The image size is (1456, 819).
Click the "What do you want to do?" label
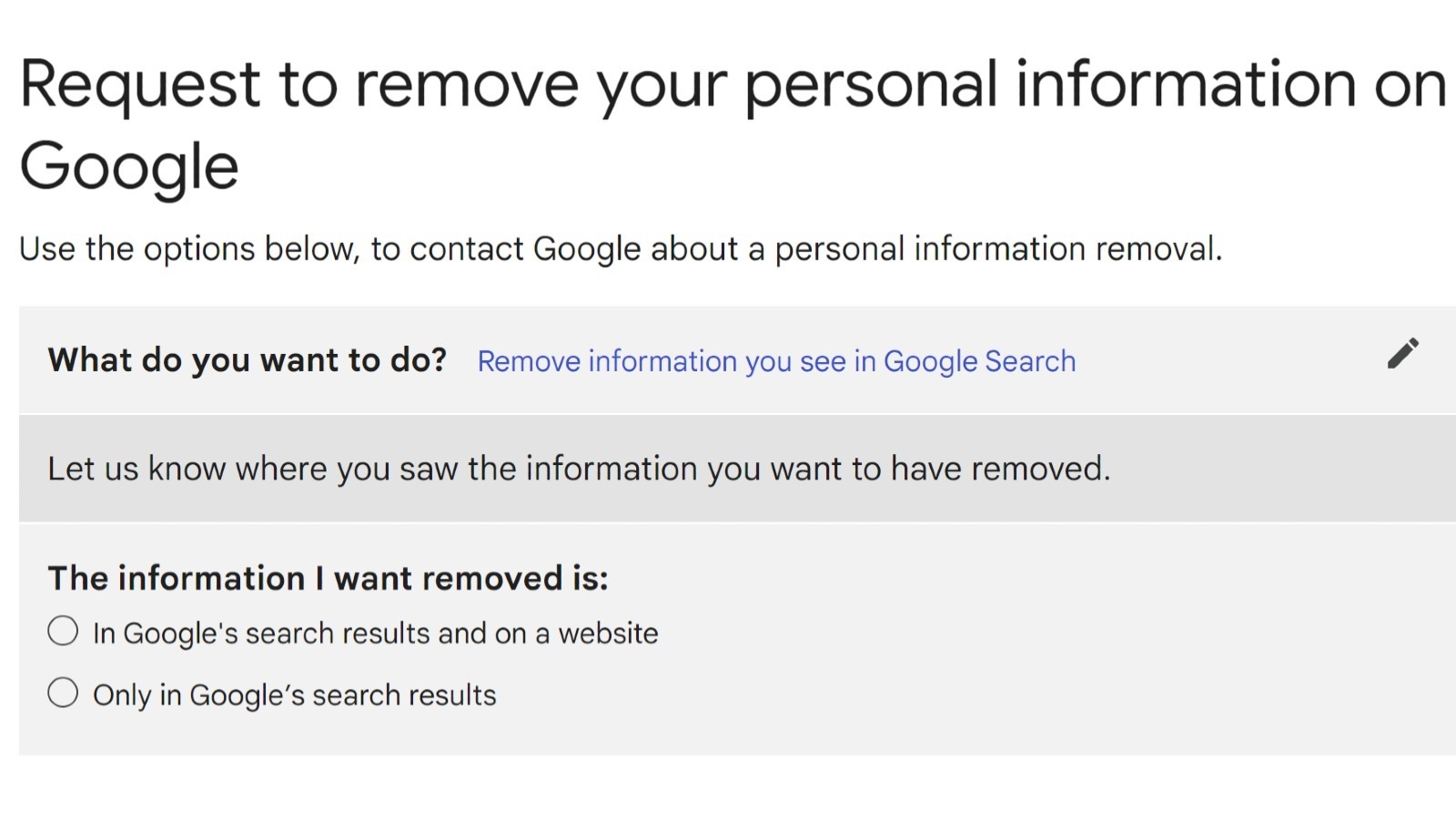coord(247,360)
